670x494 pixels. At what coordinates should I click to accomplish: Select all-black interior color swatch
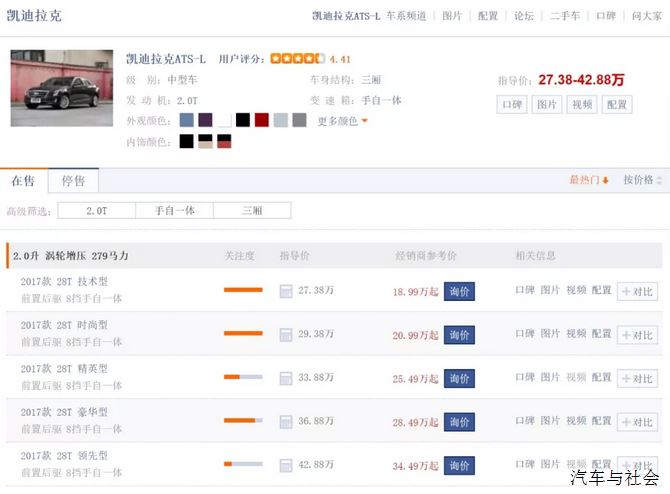(x=186, y=141)
